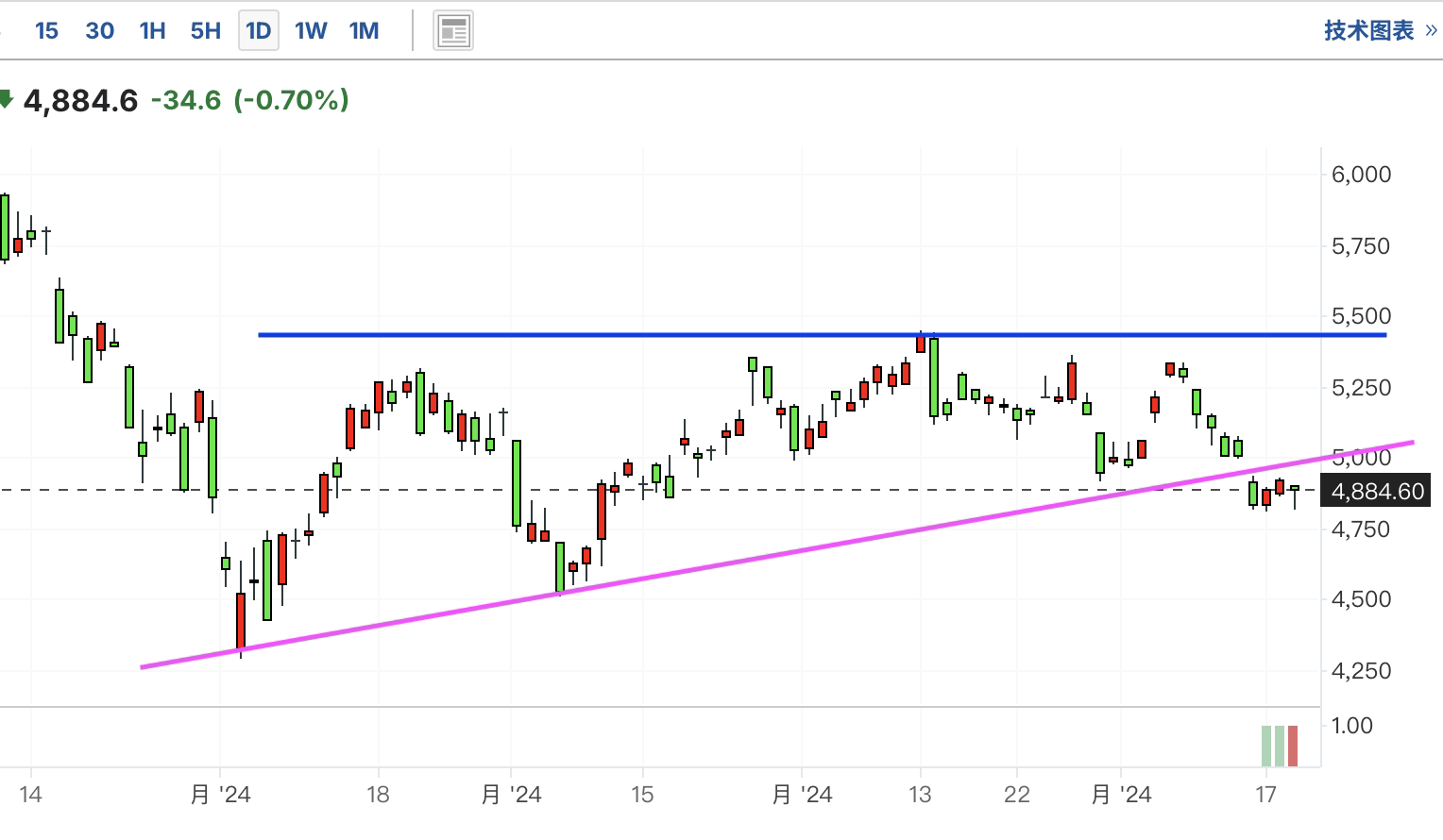Click the selected 1D interval button
The image size is (1443, 840).
click(x=259, y=31)
